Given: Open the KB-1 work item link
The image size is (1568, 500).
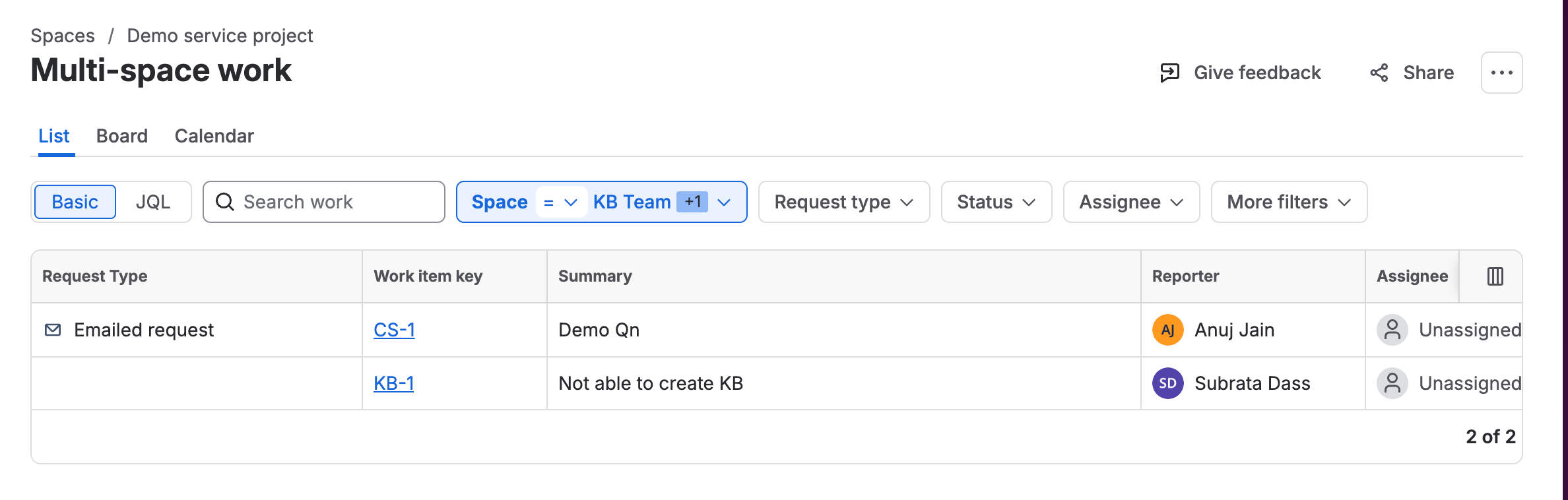Looking at the screenshot, I should coord(394,383).
